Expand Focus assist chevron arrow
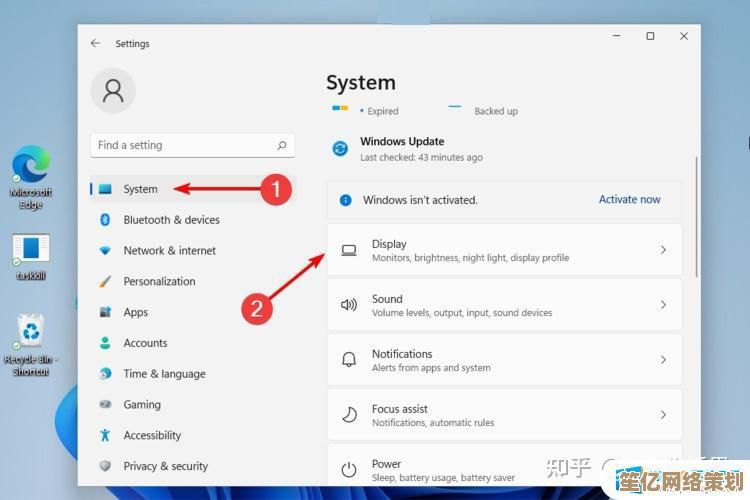The width and height of the screenshot is (750, 500). [663, 415]
